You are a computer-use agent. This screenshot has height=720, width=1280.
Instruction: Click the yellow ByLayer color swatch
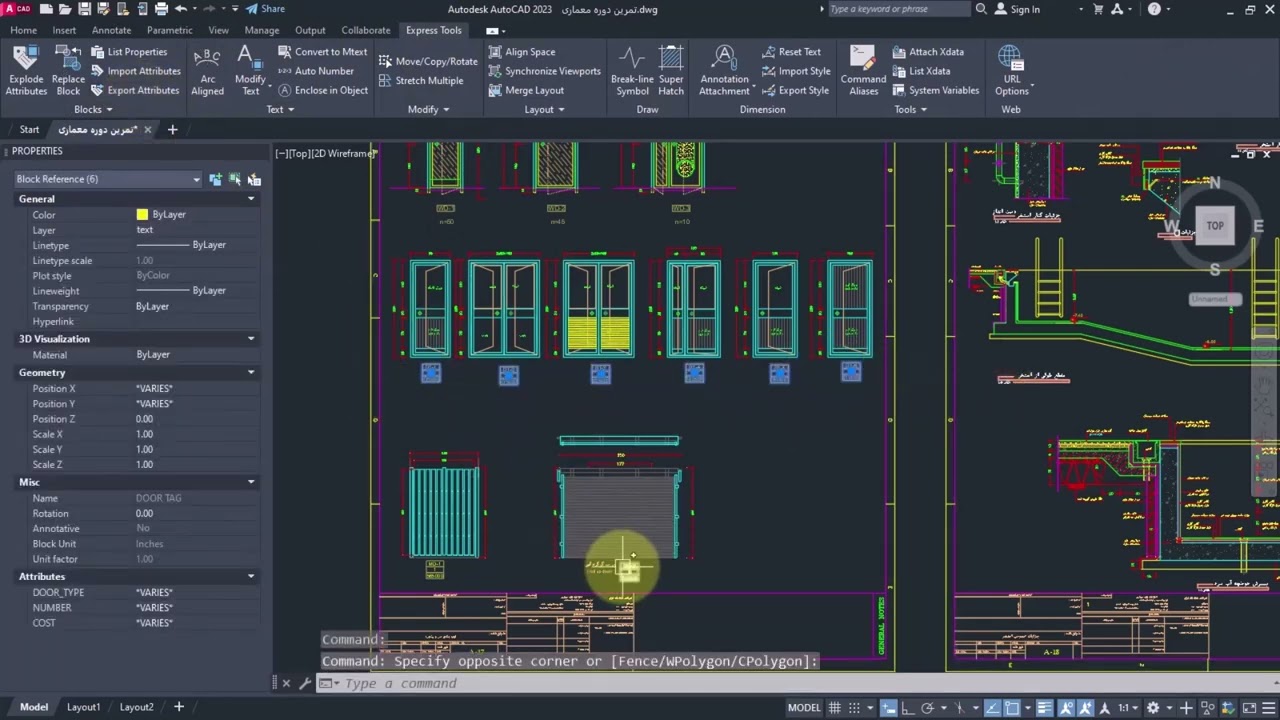click(x=142, y=215)
